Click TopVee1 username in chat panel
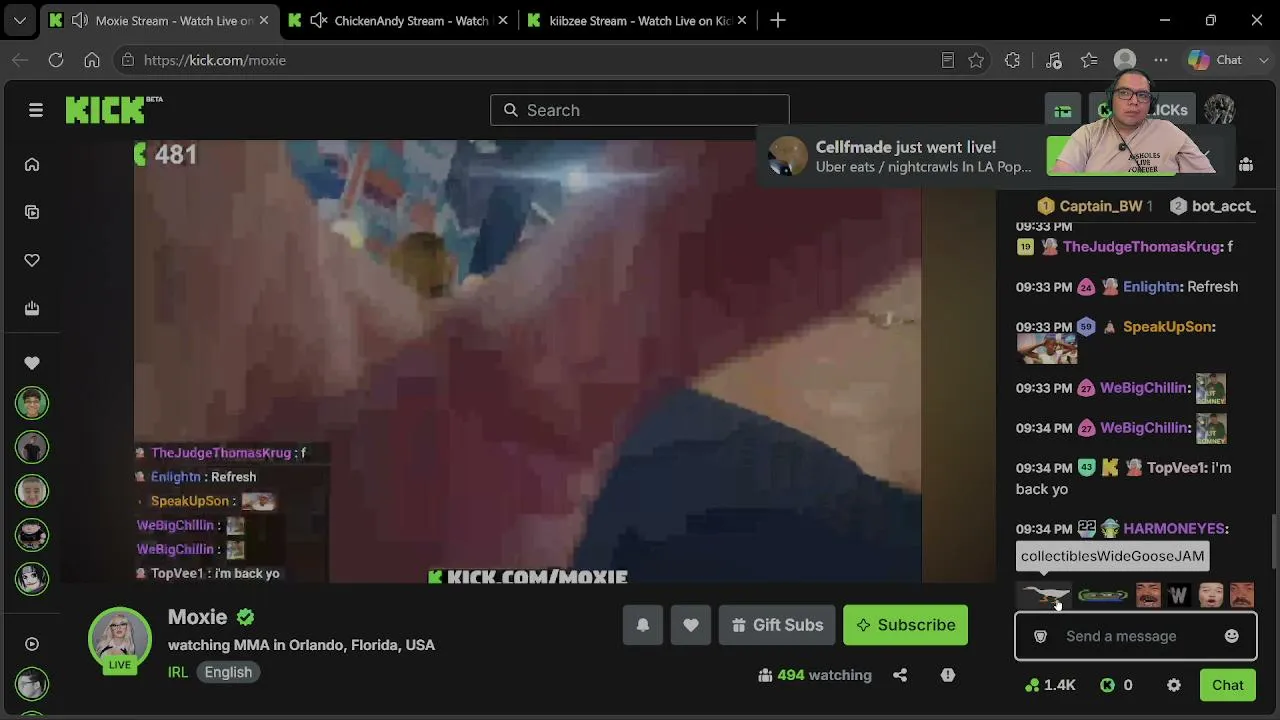Image resolution: width=1280 pixels, height=720 pixels. (1176, 467)
